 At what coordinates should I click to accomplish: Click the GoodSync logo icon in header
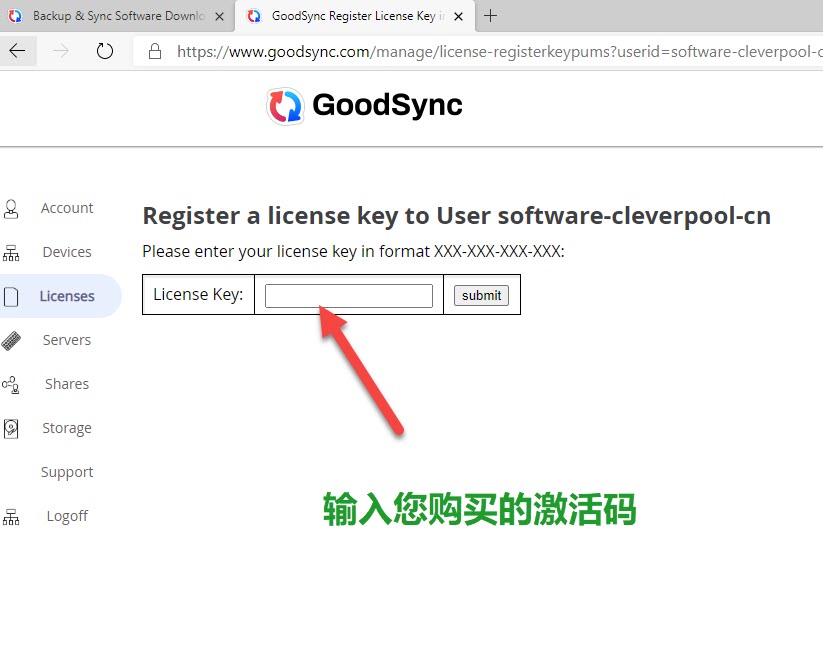285,106
